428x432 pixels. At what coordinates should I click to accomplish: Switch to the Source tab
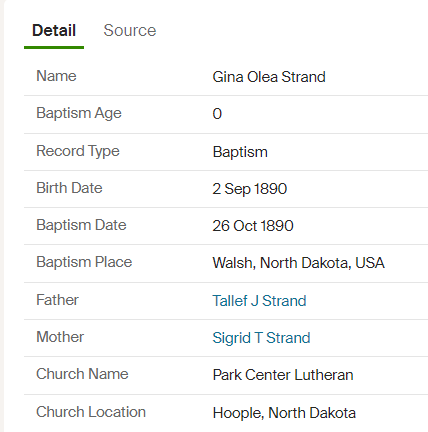point(130,30)
